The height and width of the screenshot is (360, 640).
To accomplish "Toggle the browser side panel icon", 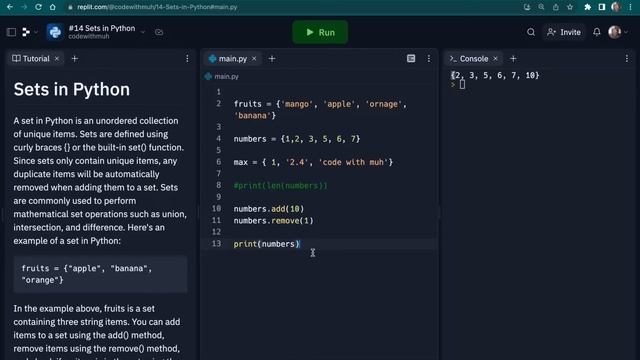I will click(x=602, y=7).
